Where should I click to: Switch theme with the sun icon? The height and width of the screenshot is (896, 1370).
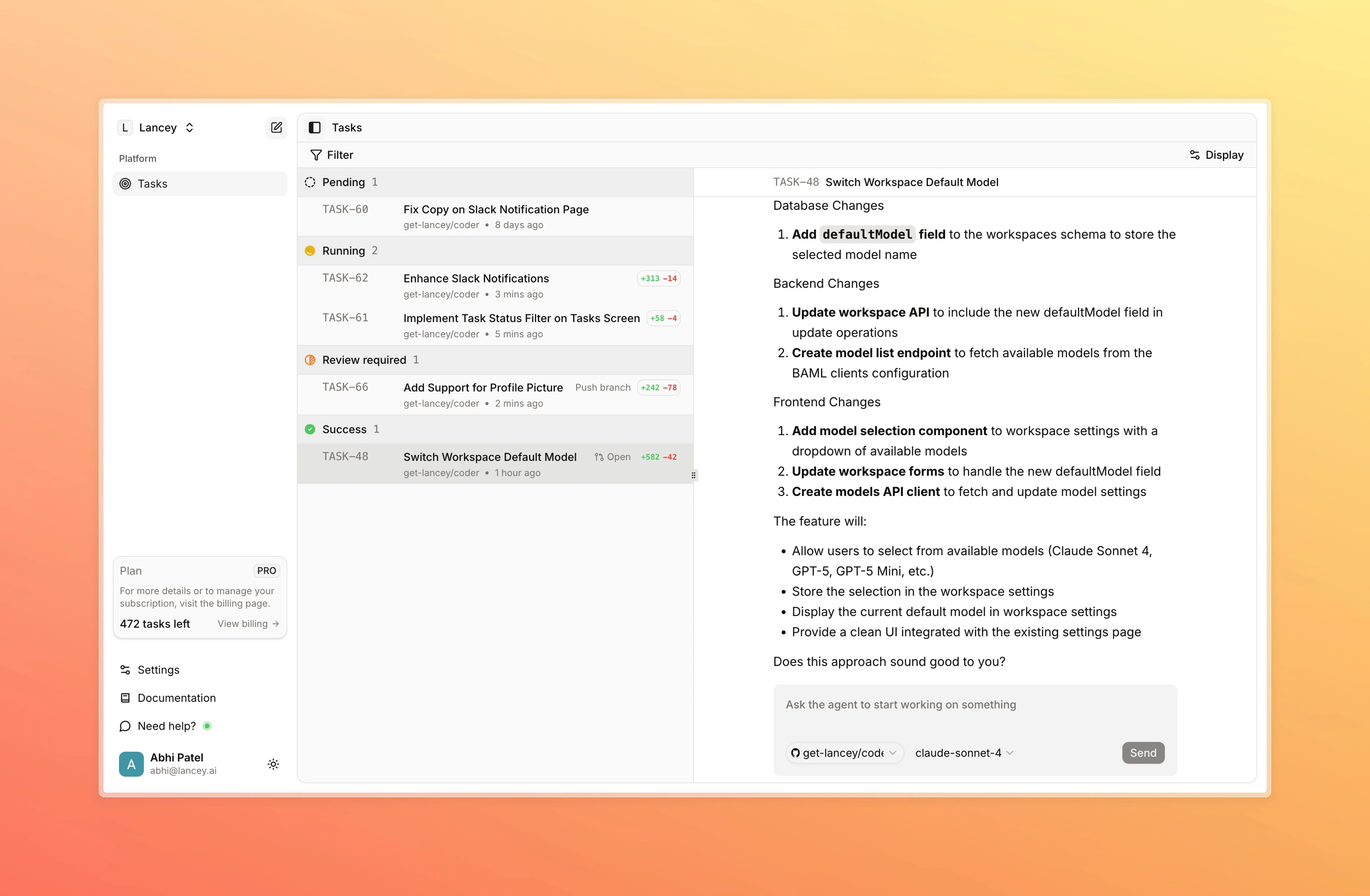[x=273, y=764]
